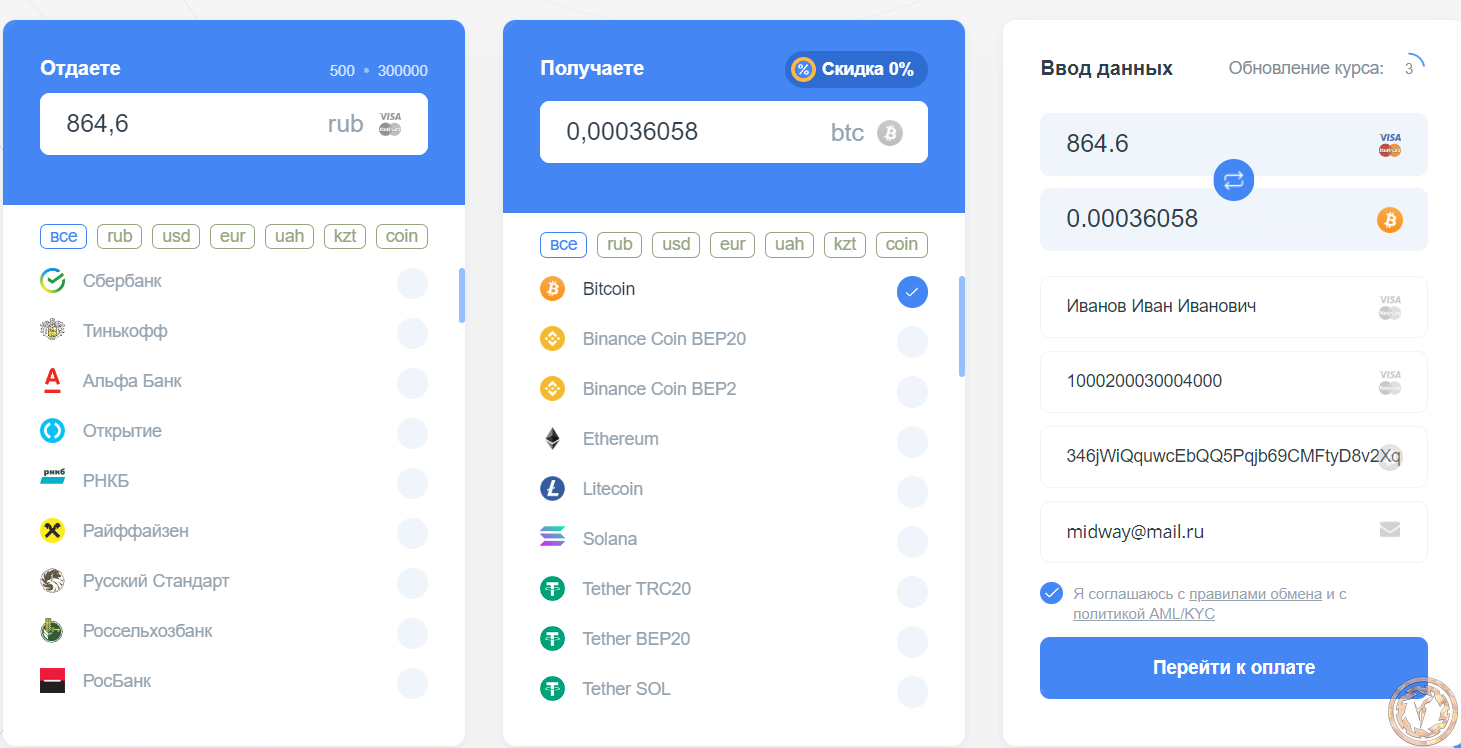The image size is (1461, 748).
Task: Click the Россельхозбанк logo icon
Action: point(52,631)
